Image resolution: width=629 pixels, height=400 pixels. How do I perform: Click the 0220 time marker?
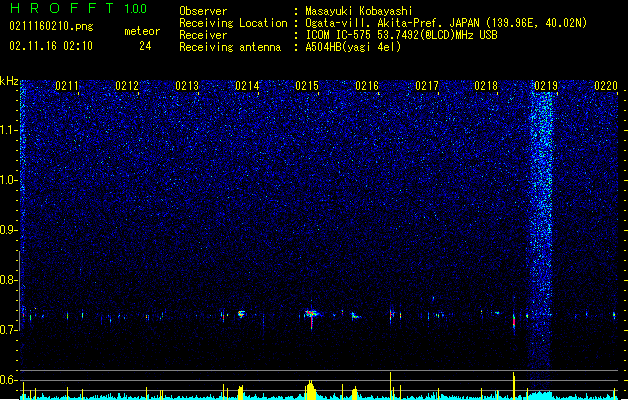pos(606,86)
